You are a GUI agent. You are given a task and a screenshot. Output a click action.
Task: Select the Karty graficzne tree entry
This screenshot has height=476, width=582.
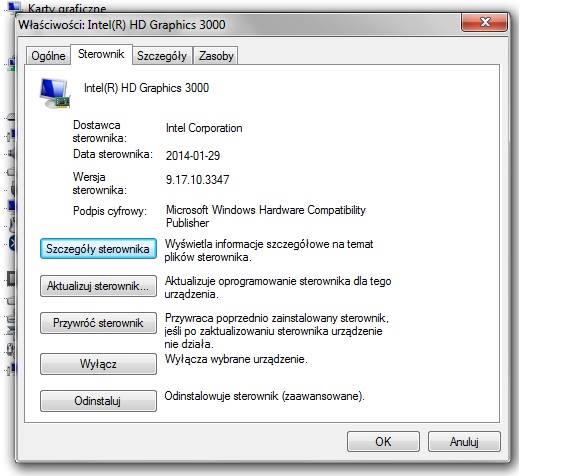(x=67, y=8)
